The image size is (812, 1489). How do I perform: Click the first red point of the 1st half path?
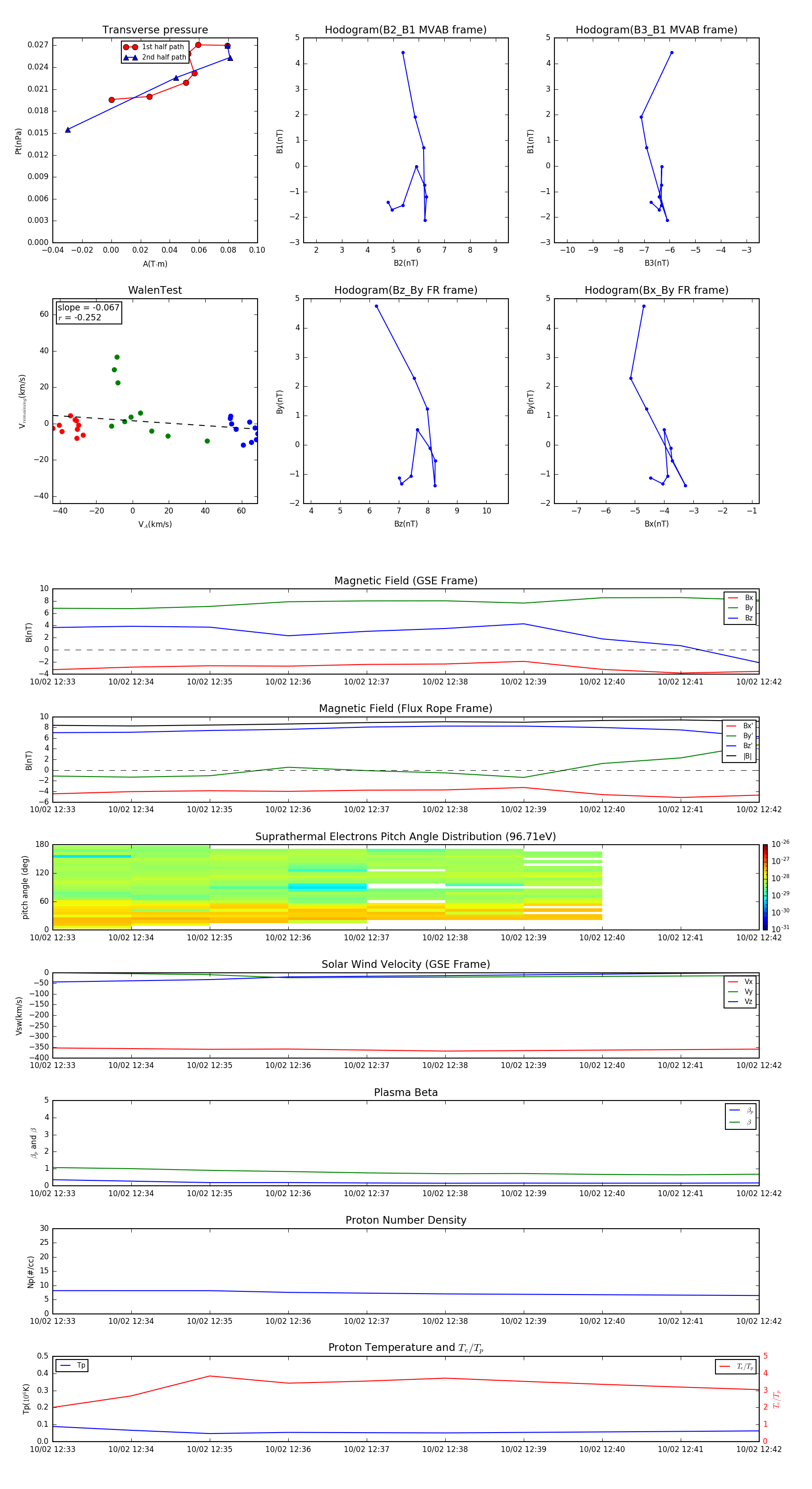111,100
